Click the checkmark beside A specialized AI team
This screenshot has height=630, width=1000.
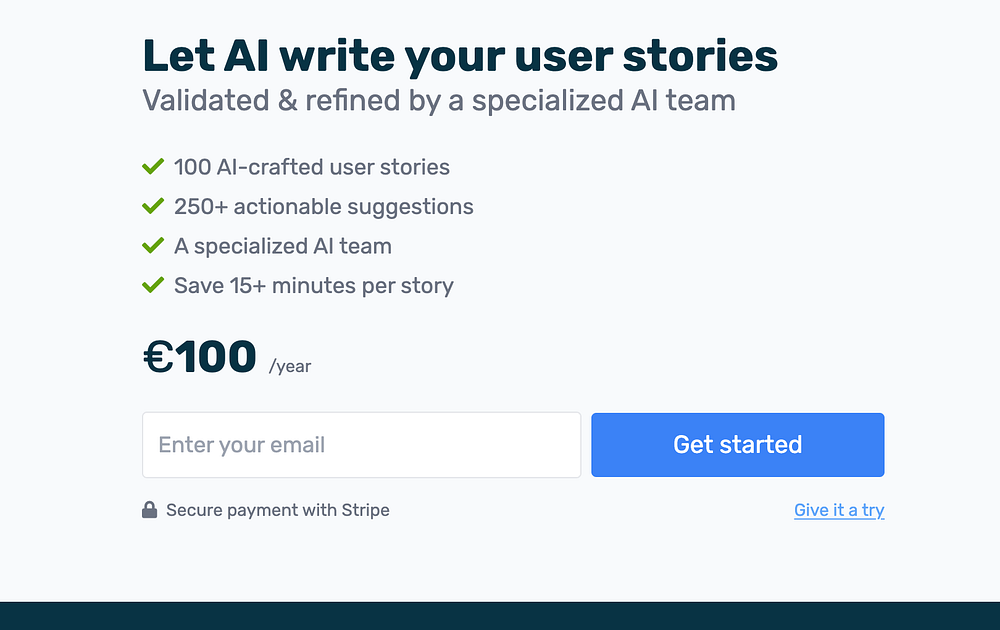point(153,246)
